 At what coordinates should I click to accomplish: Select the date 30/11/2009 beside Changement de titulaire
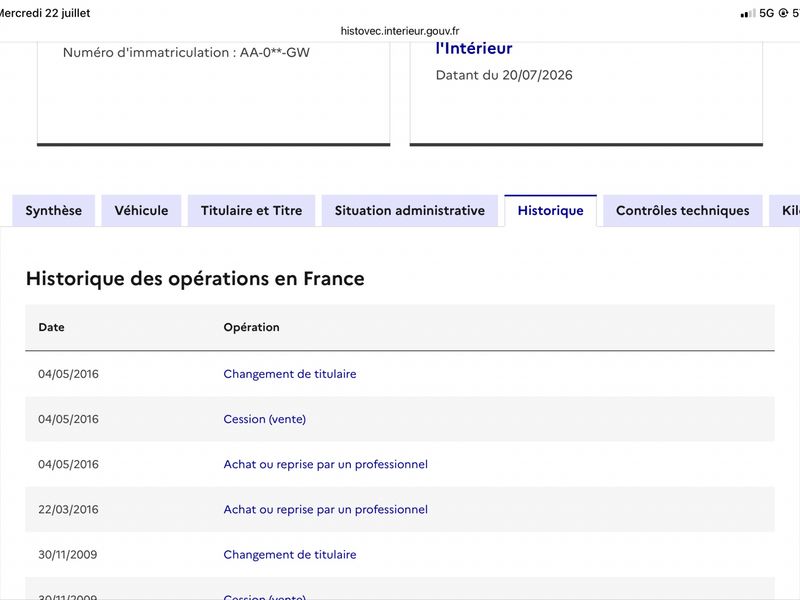tap(68, 555)
